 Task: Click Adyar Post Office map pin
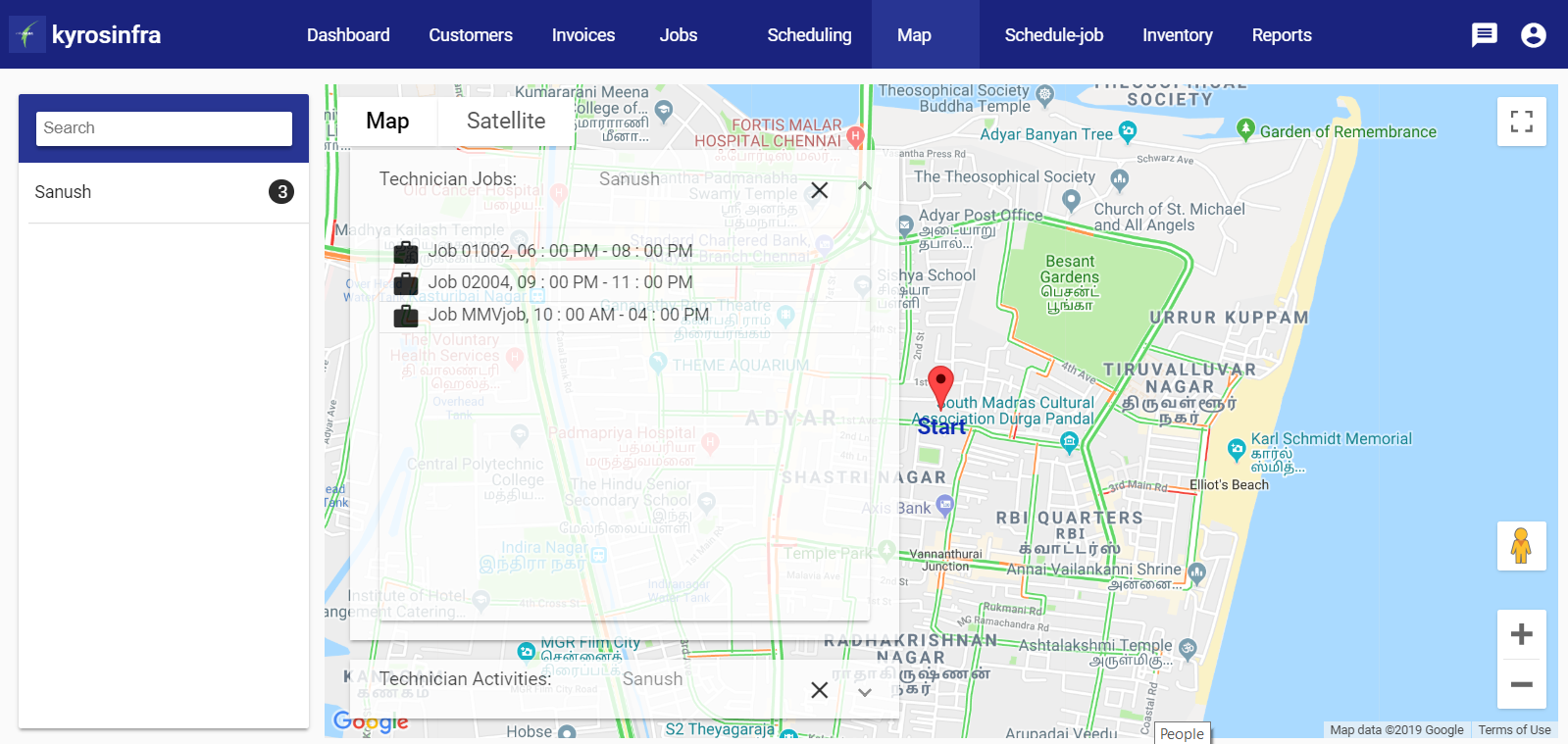(905, 225)
